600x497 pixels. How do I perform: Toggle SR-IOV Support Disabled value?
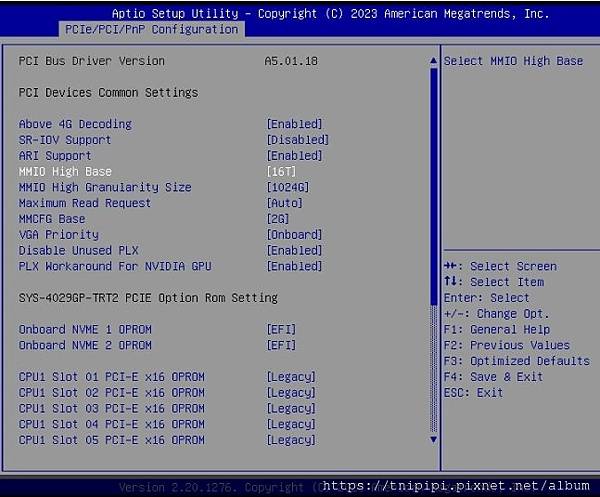coord(297,140)
